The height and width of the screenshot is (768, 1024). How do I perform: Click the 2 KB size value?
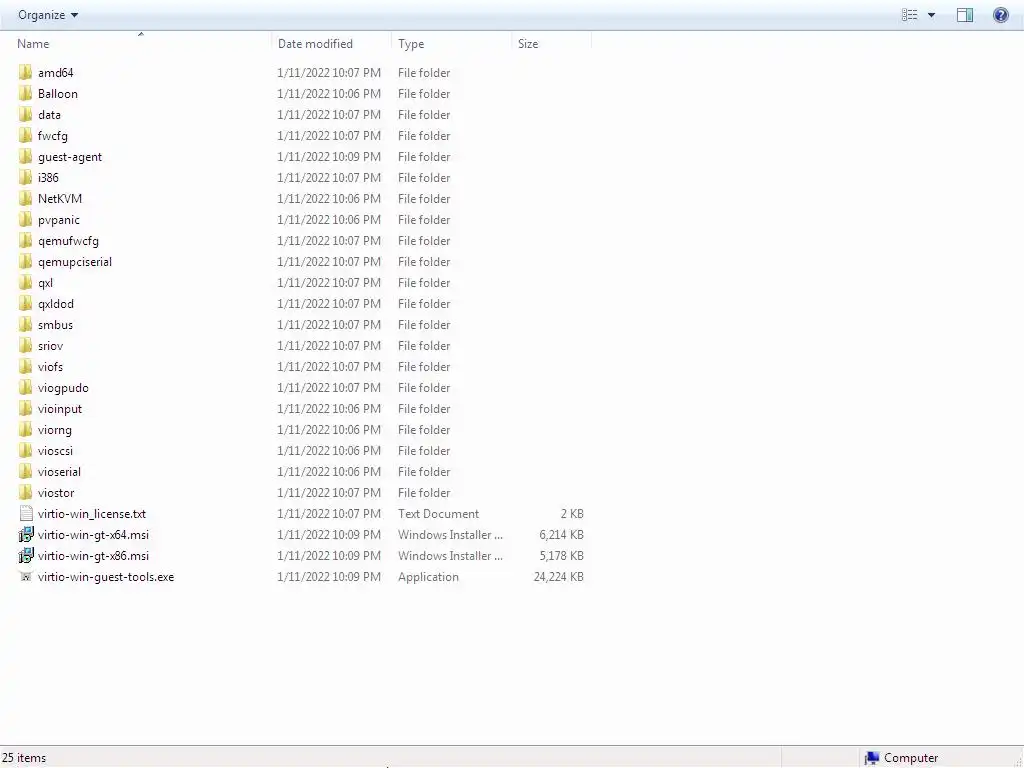click(x=572, y=514)
